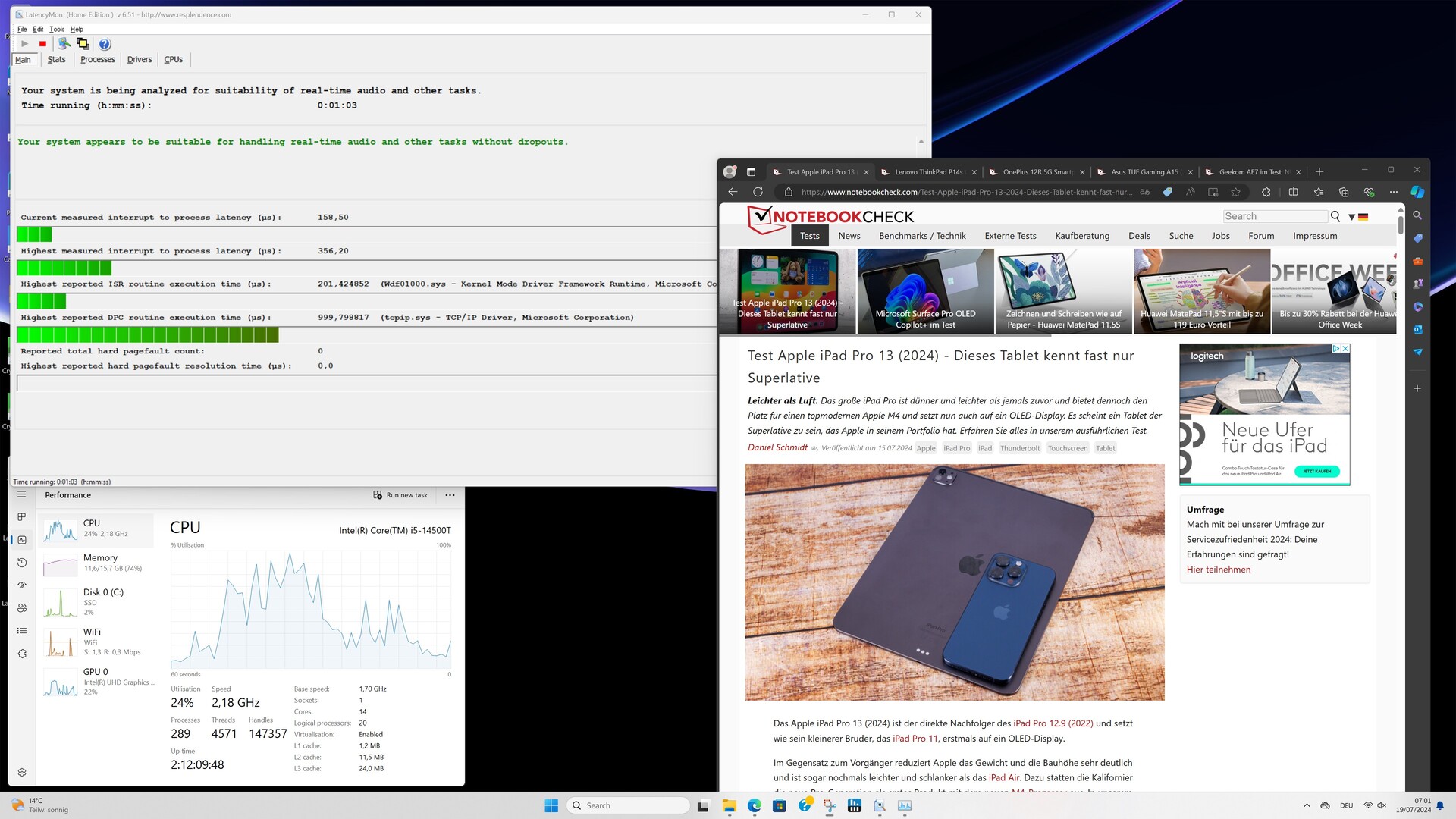Open language dropdown next to German flag
1456x819 pixels.
coord(1351,217)
